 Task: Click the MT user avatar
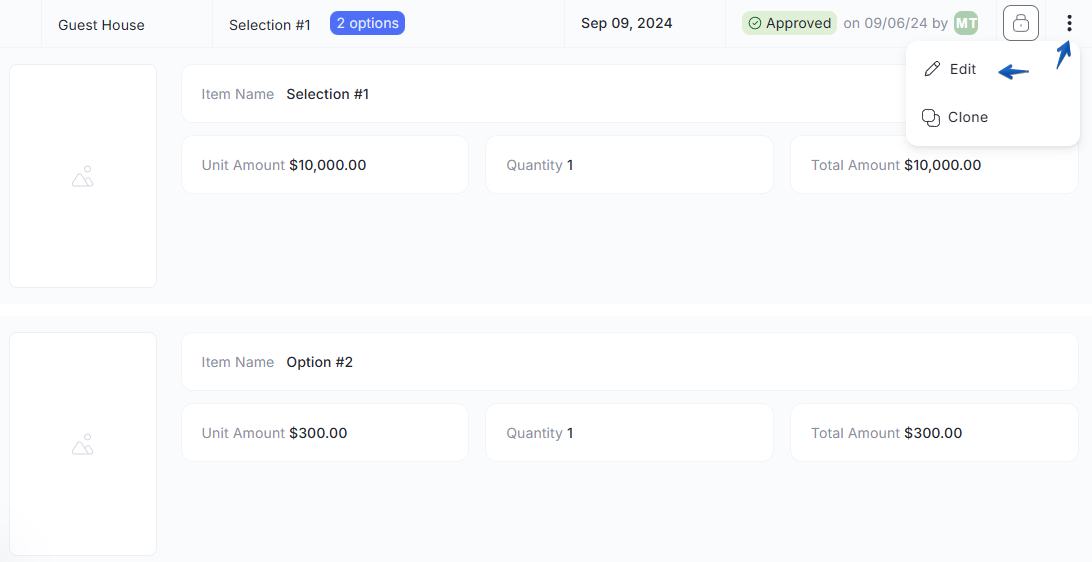(x=966, y=23)
